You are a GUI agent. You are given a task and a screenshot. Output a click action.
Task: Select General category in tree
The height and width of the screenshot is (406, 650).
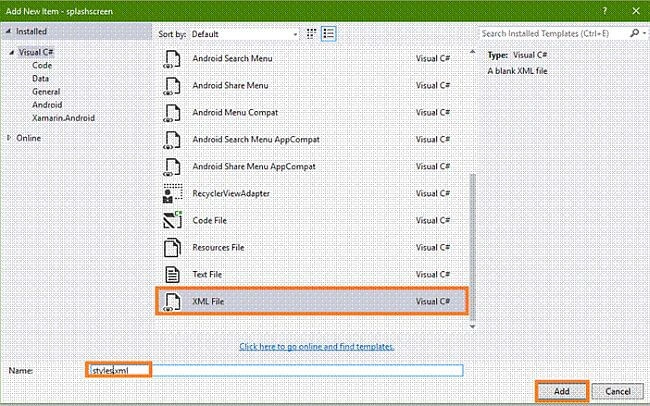46,92
